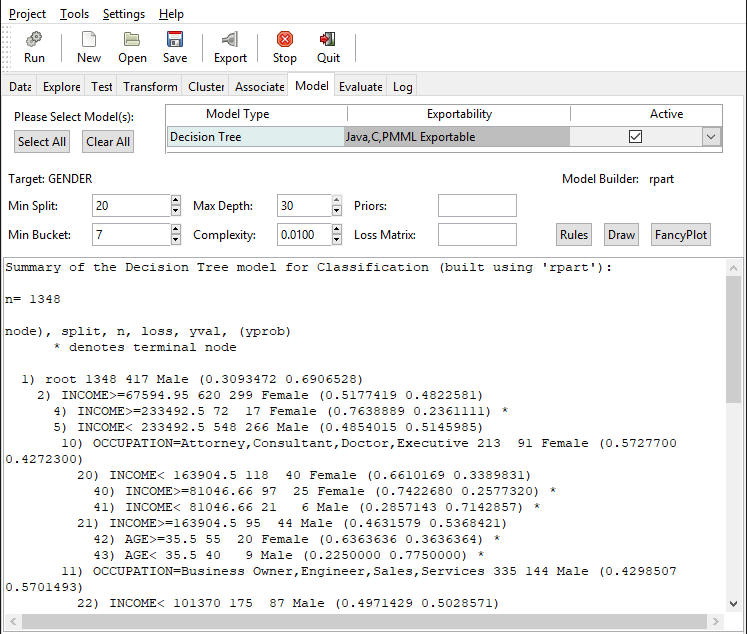
Task: Click the horizontal scrollbar thumb
Action: click(364, 621)
